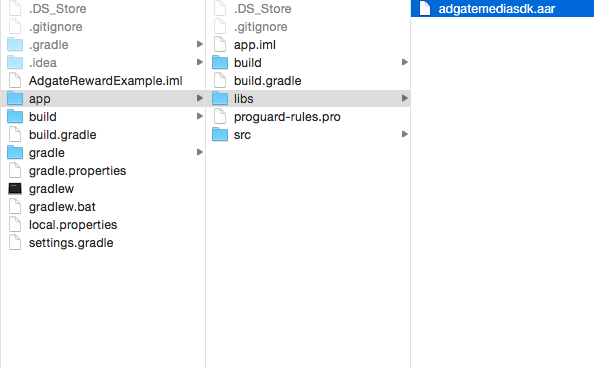
Task: Click the arrow beside libs folder
Action: point(405,98)
